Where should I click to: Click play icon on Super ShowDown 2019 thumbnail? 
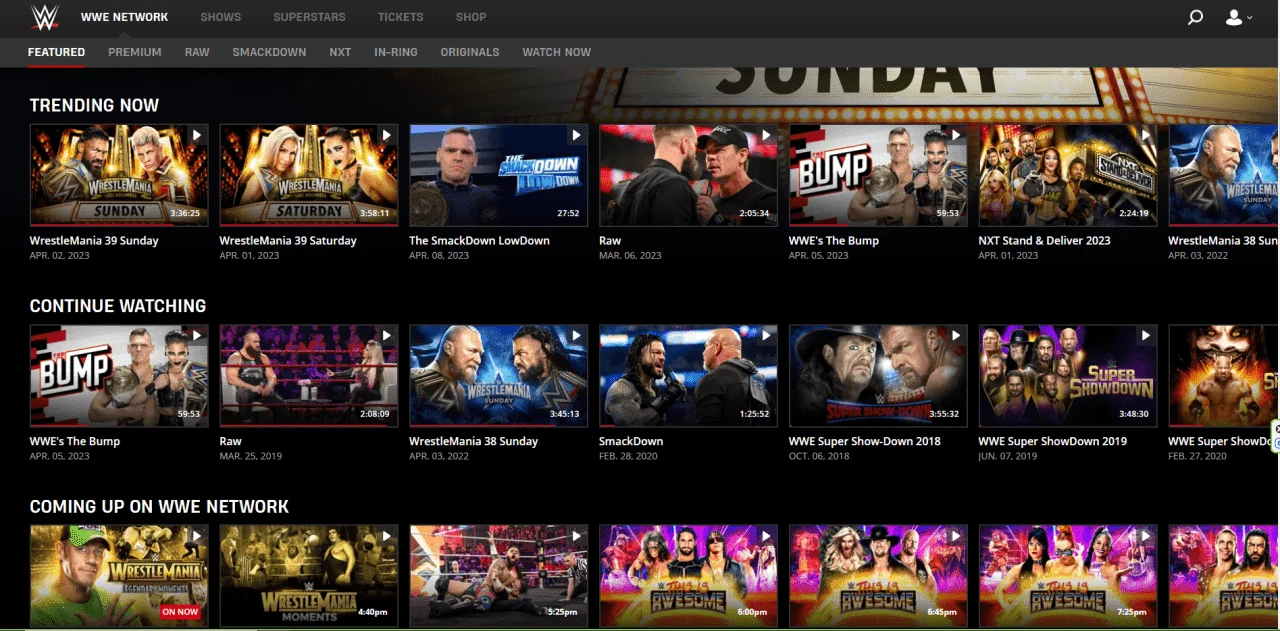(x=1146, y=336)
